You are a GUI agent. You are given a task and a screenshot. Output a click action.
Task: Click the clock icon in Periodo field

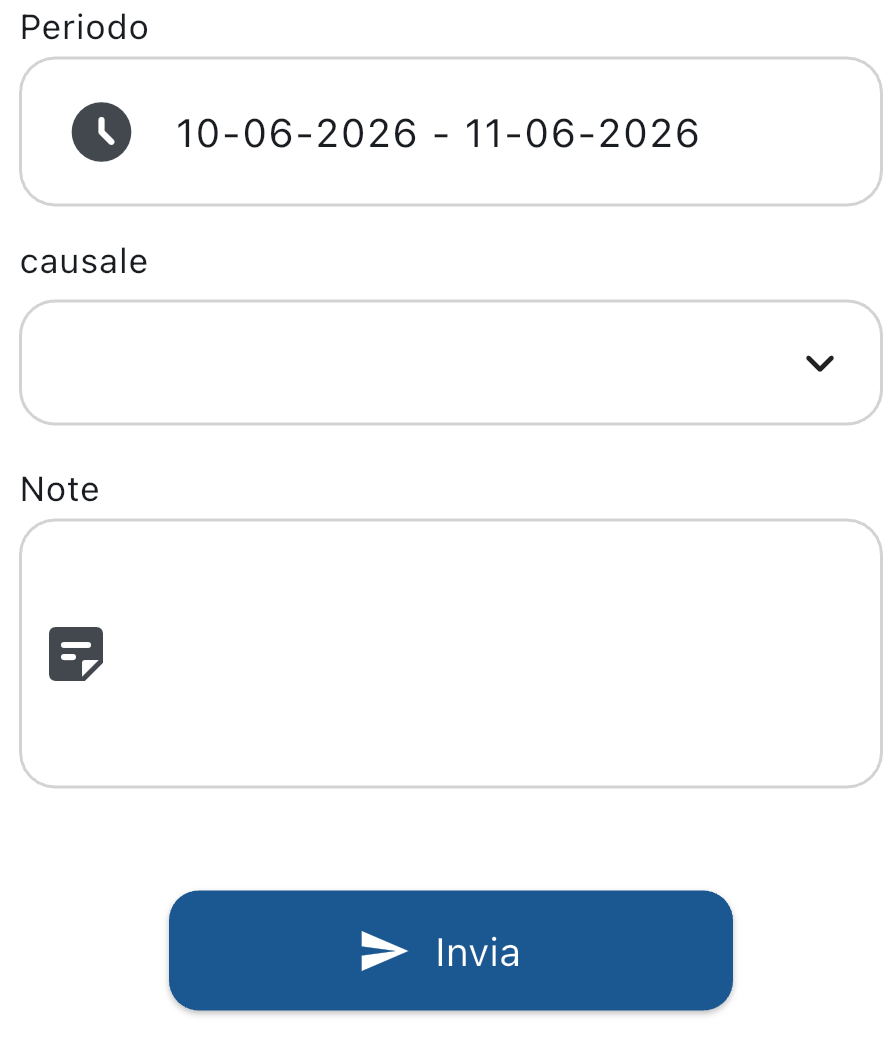click(101, 132)
